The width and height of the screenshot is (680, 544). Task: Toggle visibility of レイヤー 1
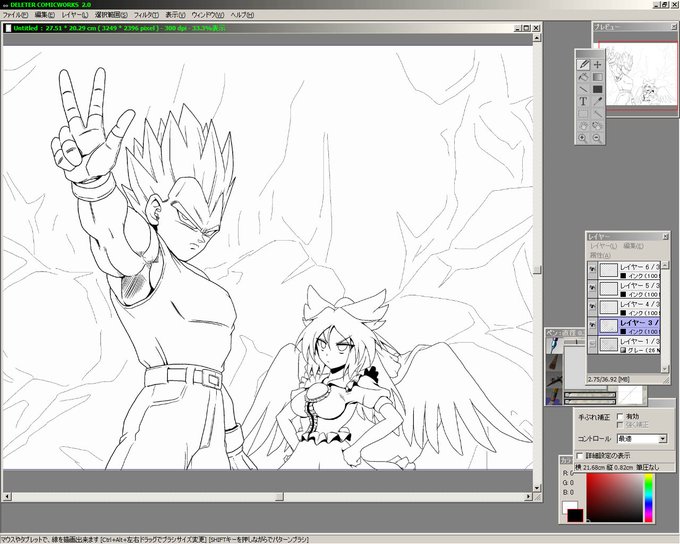[592, 344]
